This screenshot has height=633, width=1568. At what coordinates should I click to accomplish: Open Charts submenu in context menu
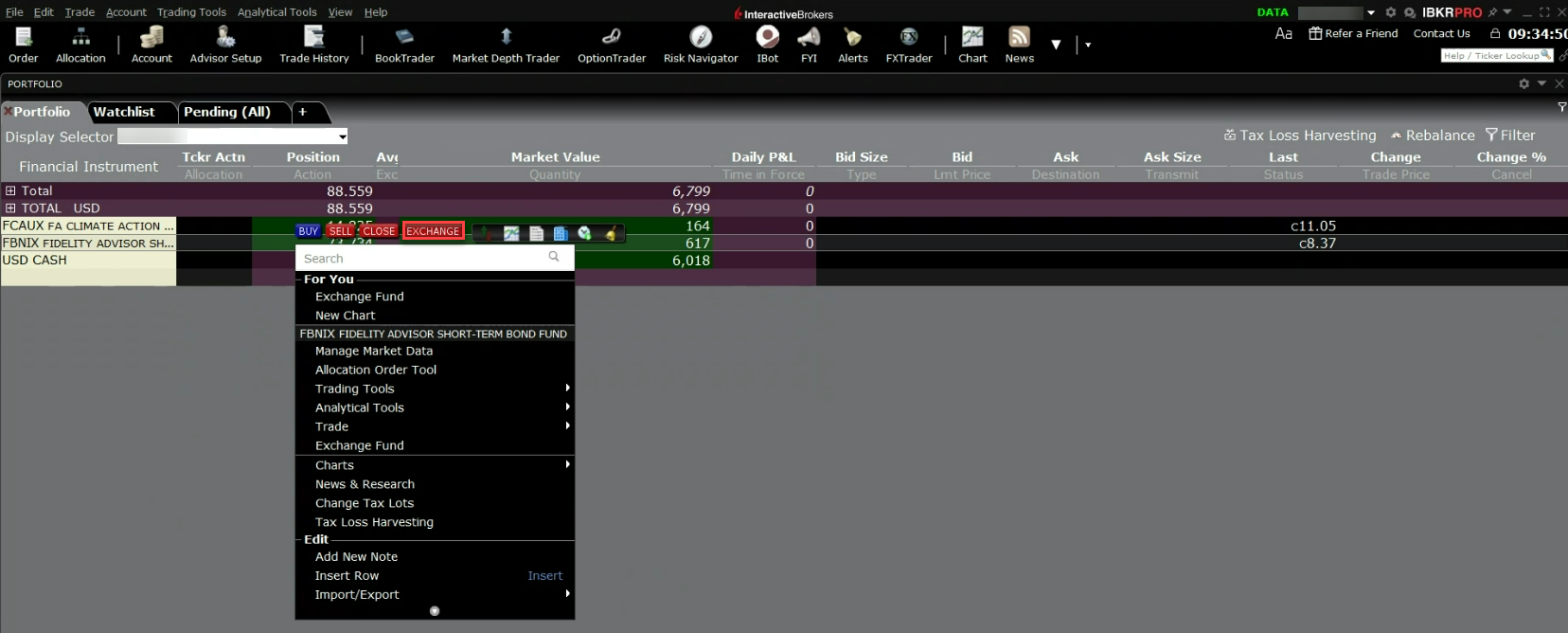pyautogui.click(x=435, y=465)
